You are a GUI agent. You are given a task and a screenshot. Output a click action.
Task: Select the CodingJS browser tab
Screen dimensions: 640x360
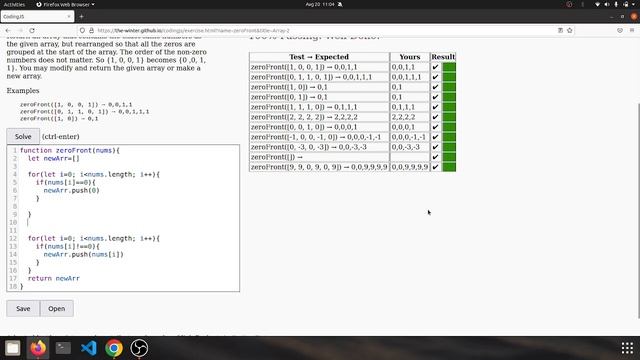click(x=37, y=17)
